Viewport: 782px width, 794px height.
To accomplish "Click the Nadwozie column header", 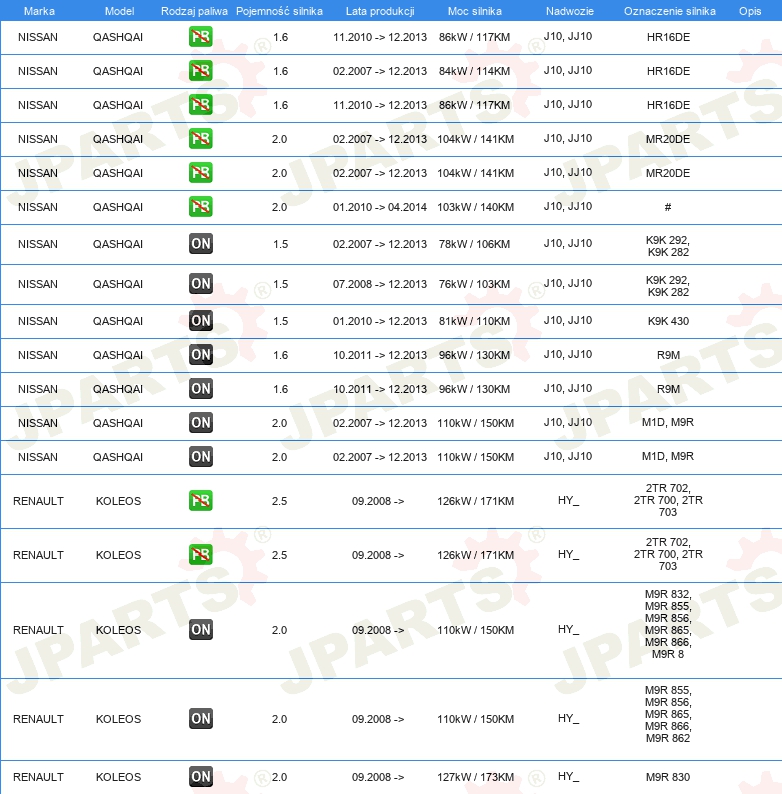I will (570, 11).
